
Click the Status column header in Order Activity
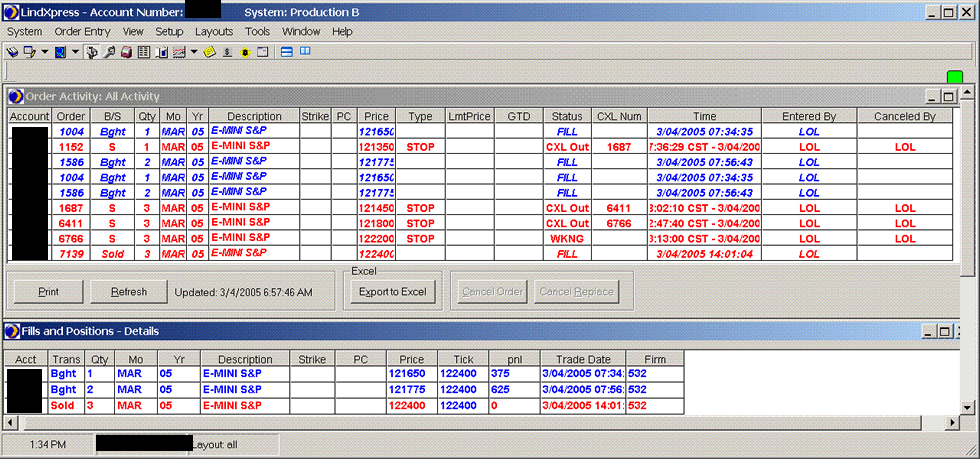click(x=568, y=116)
